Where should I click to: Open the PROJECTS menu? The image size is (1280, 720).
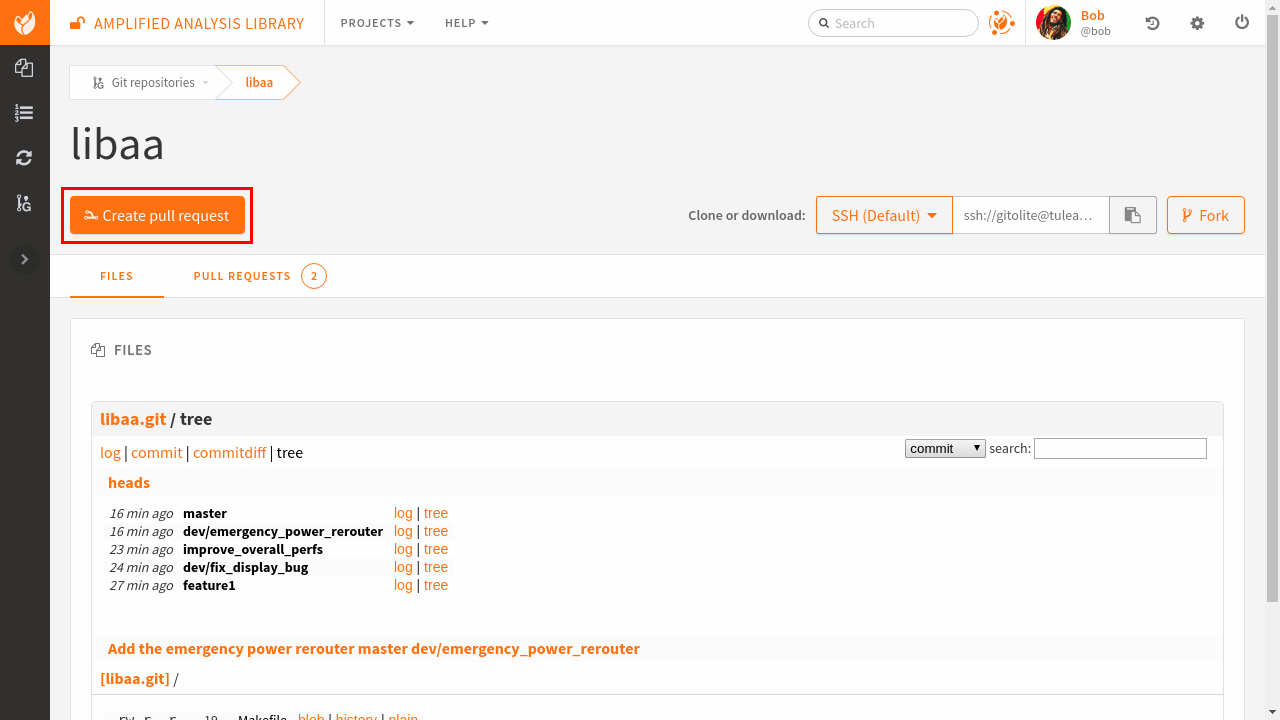coord(377,22)
